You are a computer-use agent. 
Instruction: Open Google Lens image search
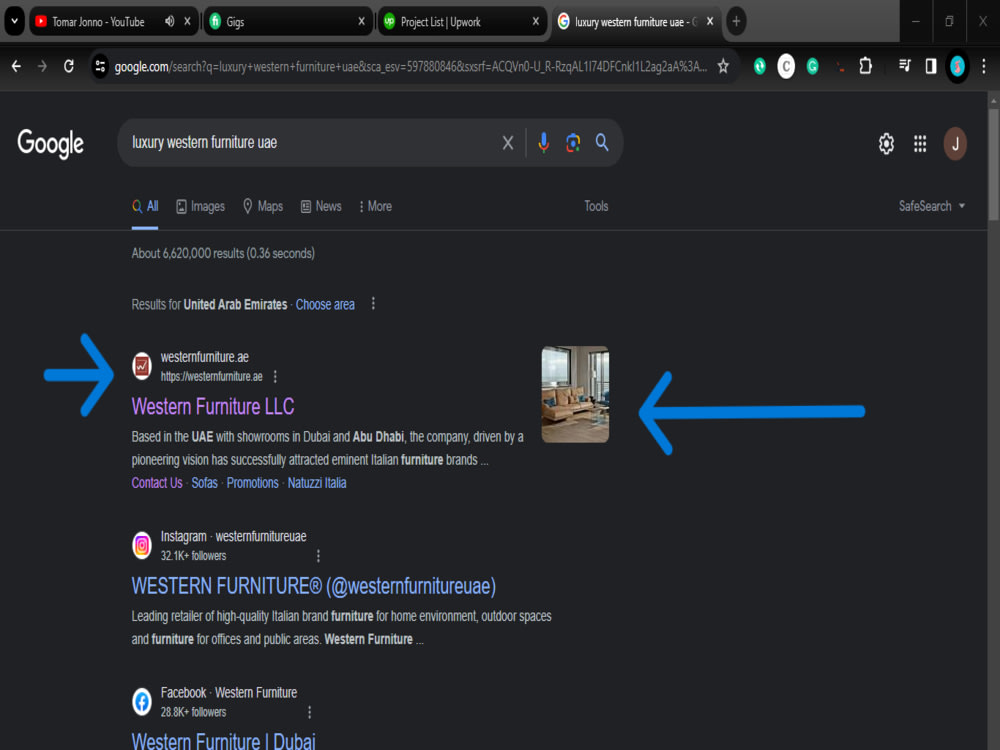573,143
